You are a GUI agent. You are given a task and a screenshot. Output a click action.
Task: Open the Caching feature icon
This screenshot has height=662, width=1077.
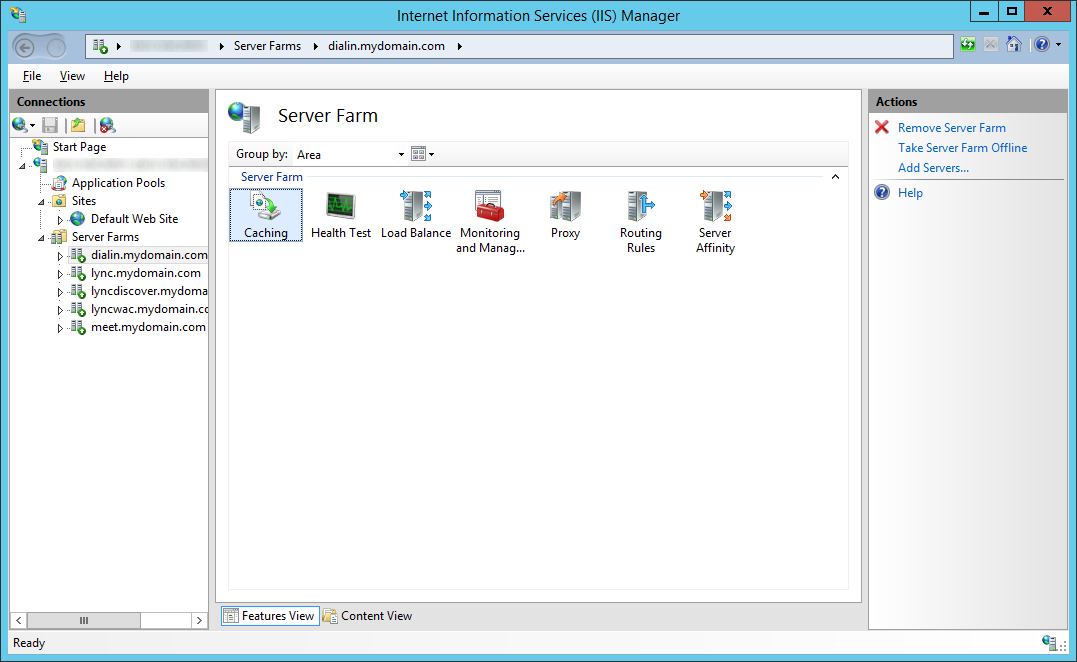pyautogui.click(x=266, y=215)
